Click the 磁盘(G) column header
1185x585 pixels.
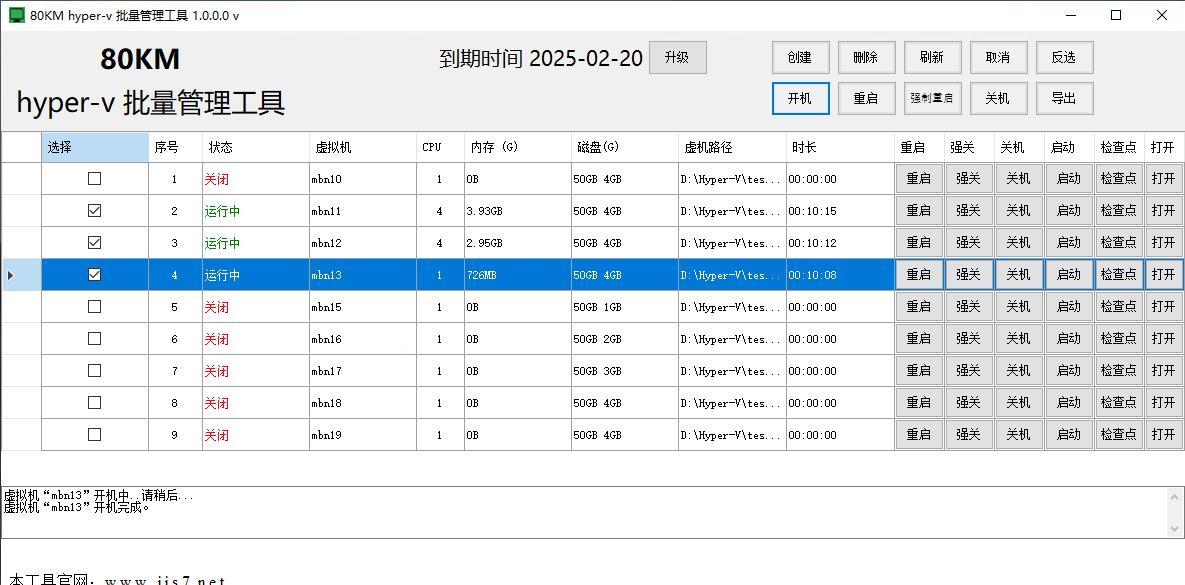tap(624, 147)
